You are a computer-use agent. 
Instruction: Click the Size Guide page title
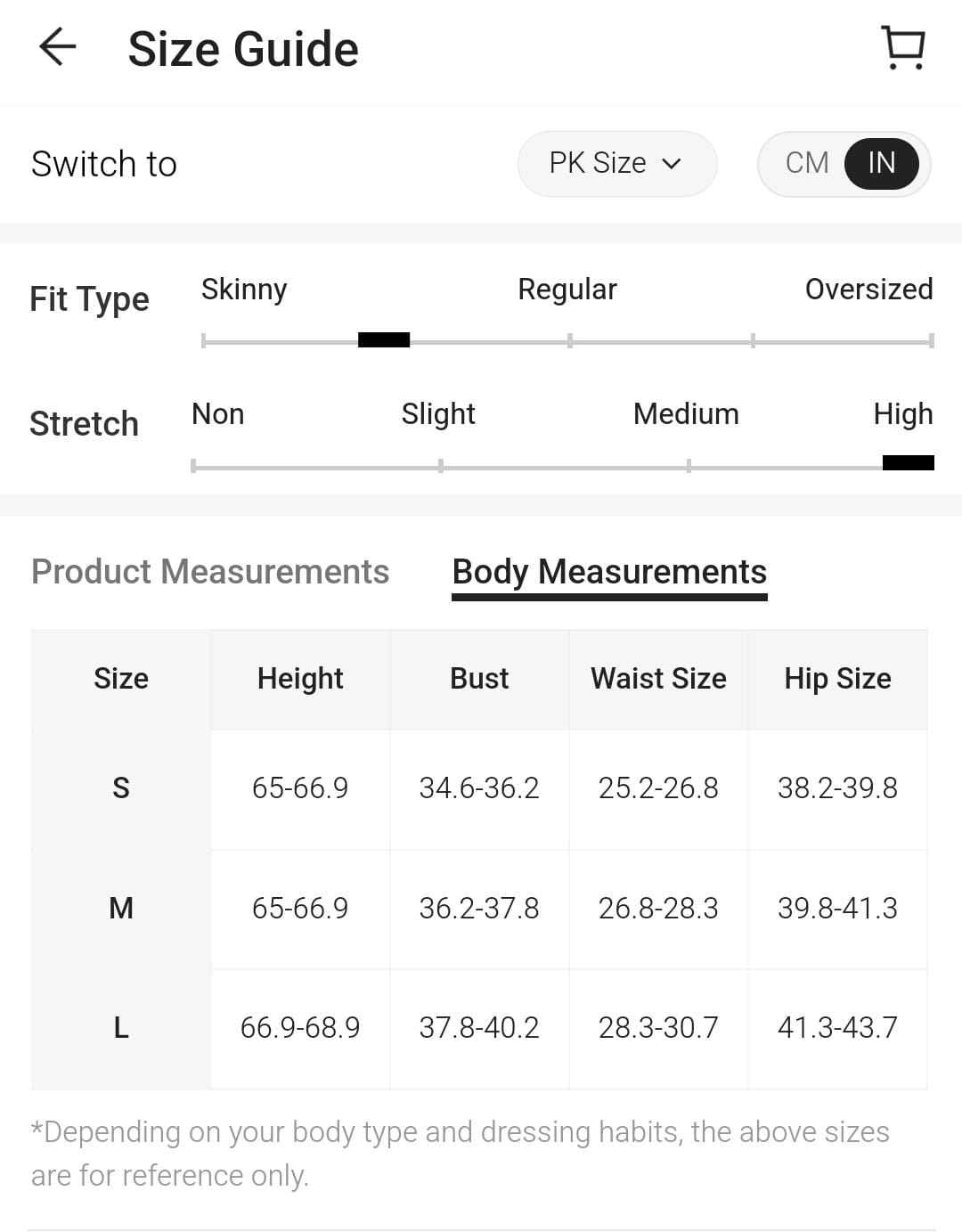(243, 49)
